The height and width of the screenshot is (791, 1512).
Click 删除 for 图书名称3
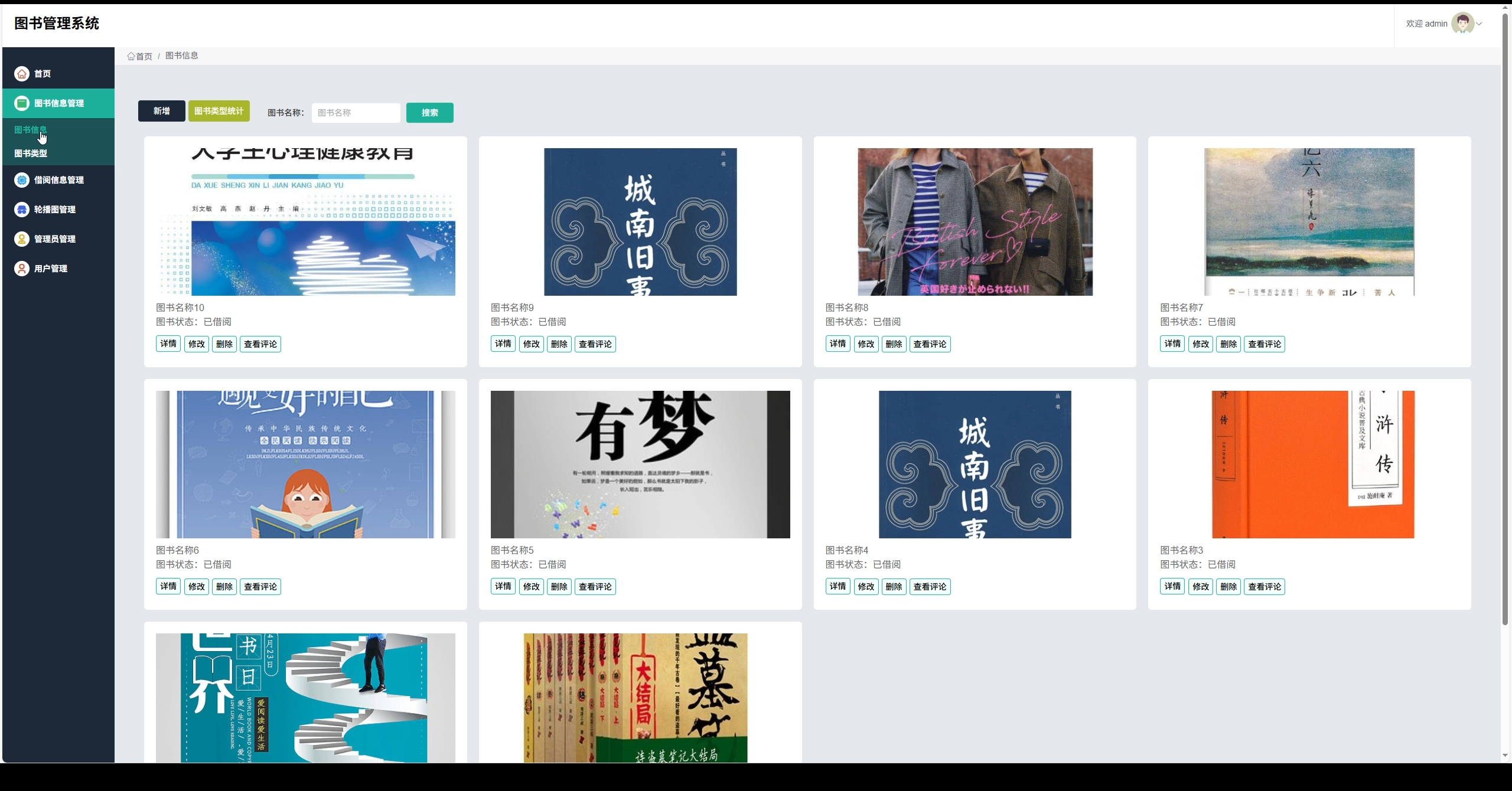point(1228,586)
